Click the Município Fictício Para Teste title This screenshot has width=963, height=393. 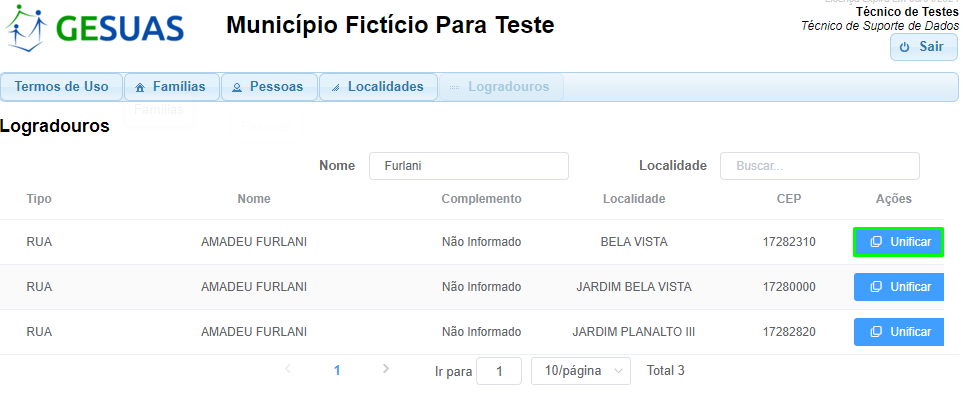click(x=390, y=25)
